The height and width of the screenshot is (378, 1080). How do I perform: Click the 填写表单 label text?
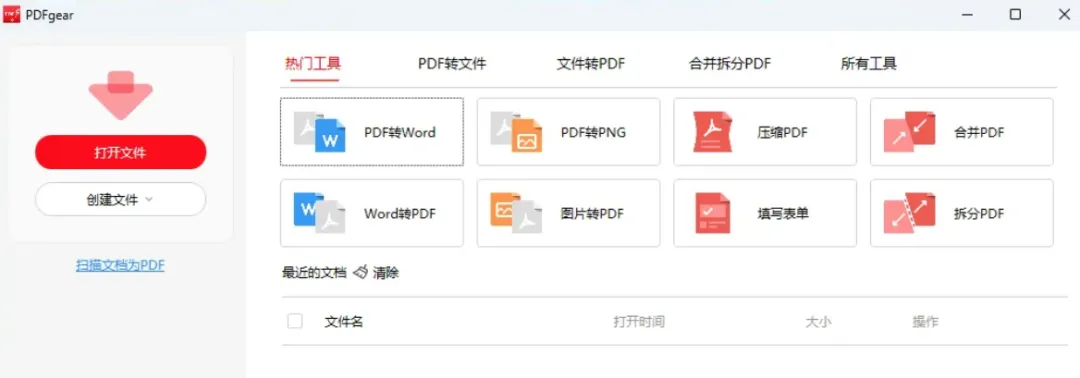click(x=782, y=213)
